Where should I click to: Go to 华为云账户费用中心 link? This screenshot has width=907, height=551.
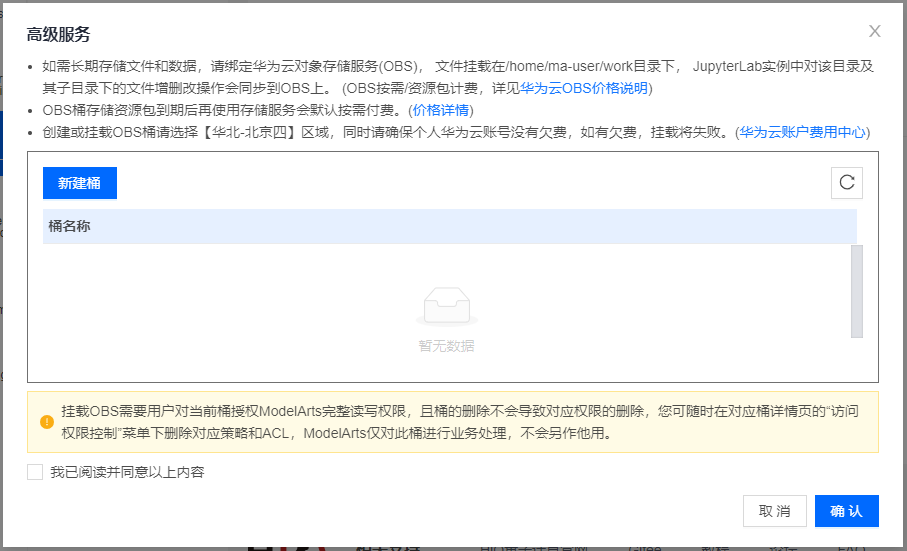point(802,132)
